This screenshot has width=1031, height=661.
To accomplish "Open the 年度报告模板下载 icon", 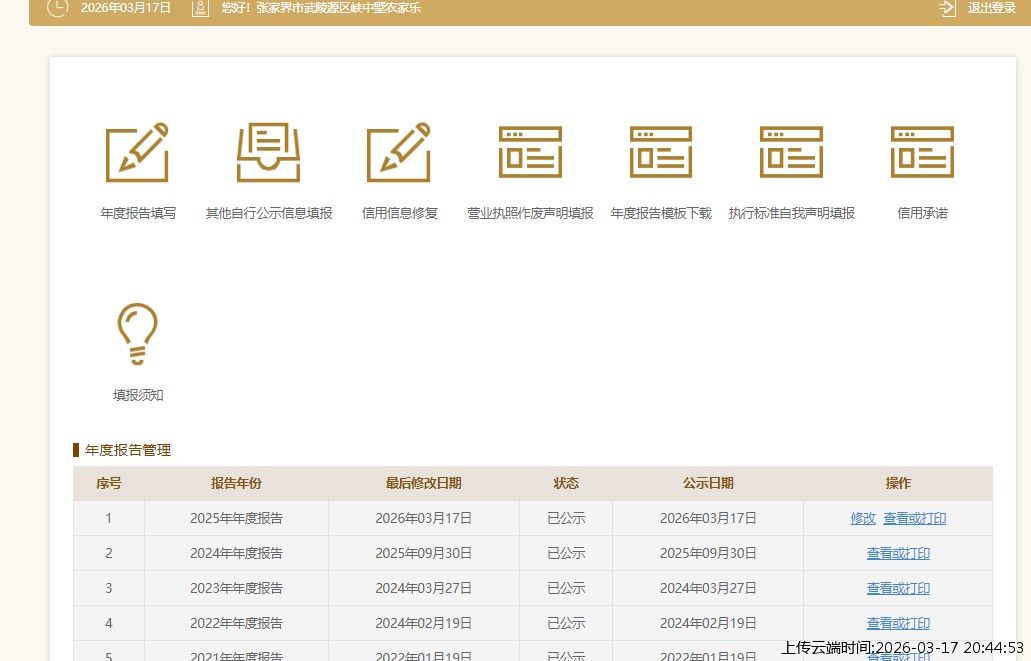I will click(x=661, y=152).
